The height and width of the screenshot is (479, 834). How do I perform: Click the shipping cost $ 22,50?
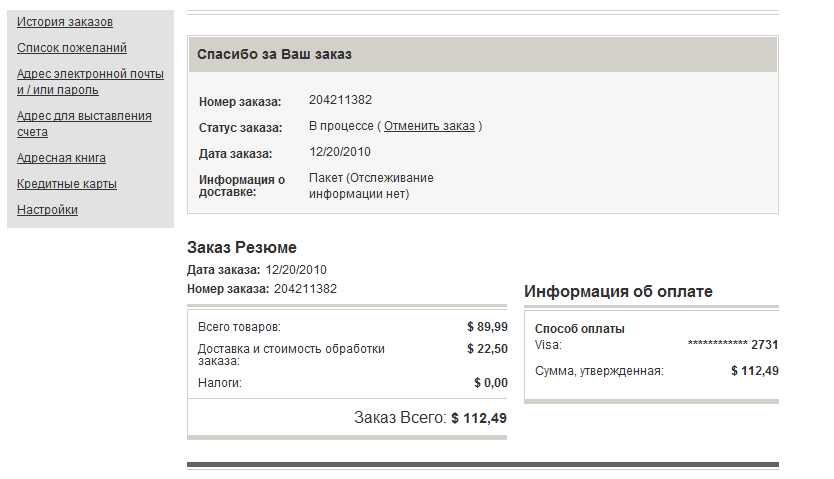(x=487, y=349)
